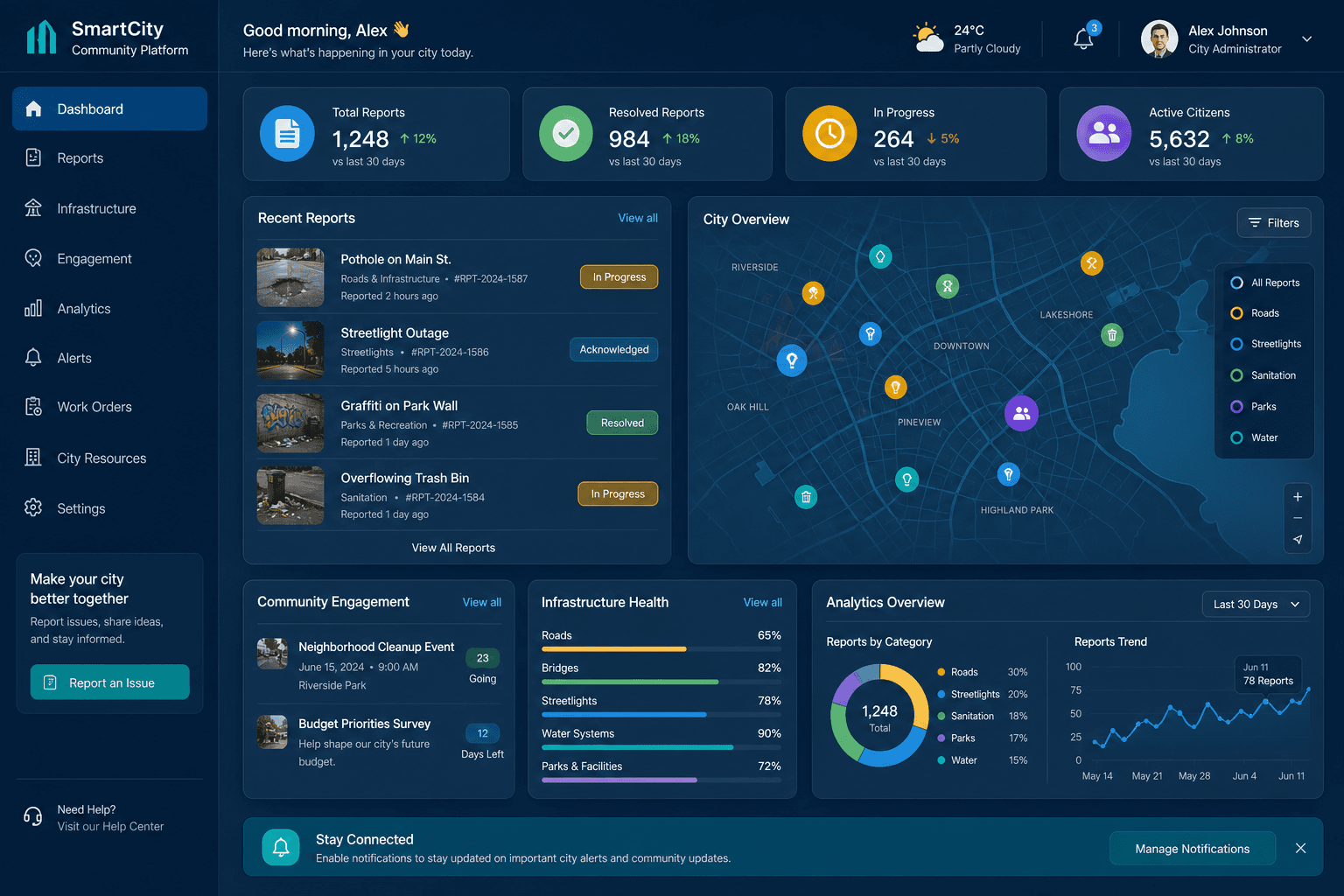This screenshot has width=1344, height=896.
Task: Click the map locate arrow icon
Action: (x=1297, y=540)
